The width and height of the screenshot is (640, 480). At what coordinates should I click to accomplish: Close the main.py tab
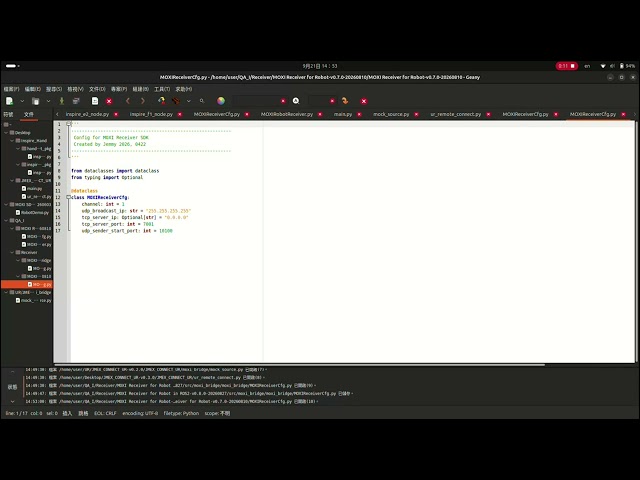point(359,114)
